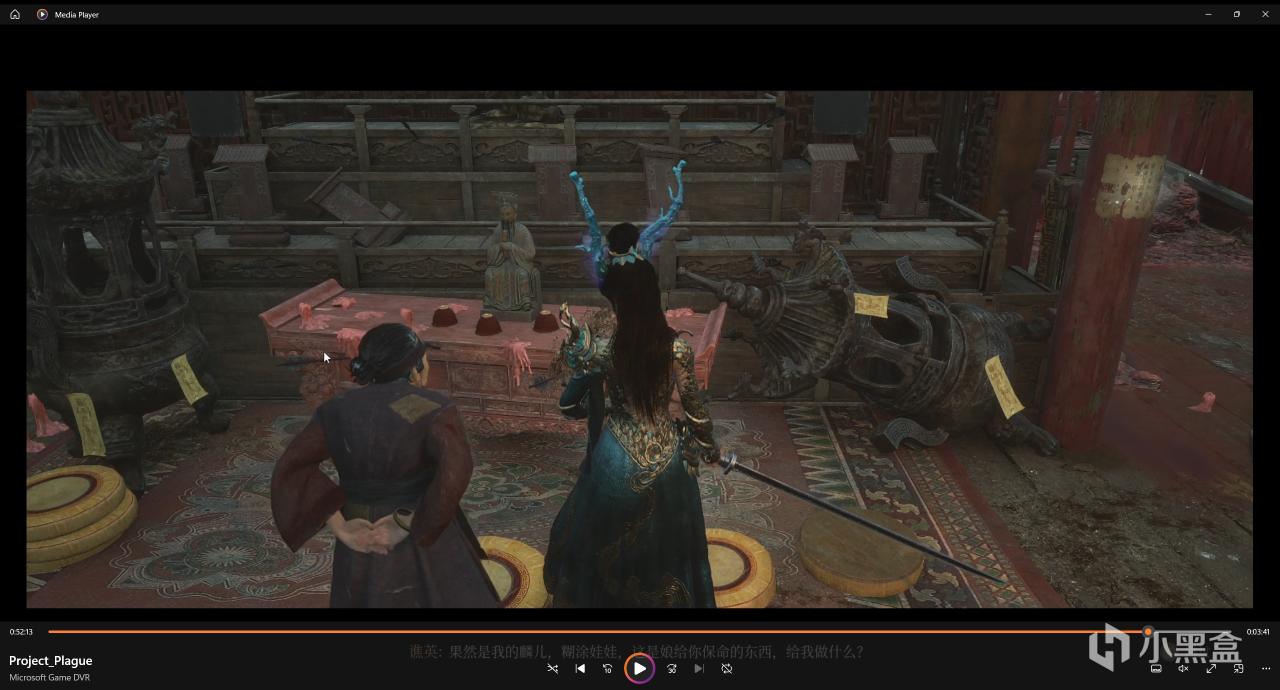Skip back 10 seconds
Viewport: 1280px width, 690px height.
(x=607, y=668)
